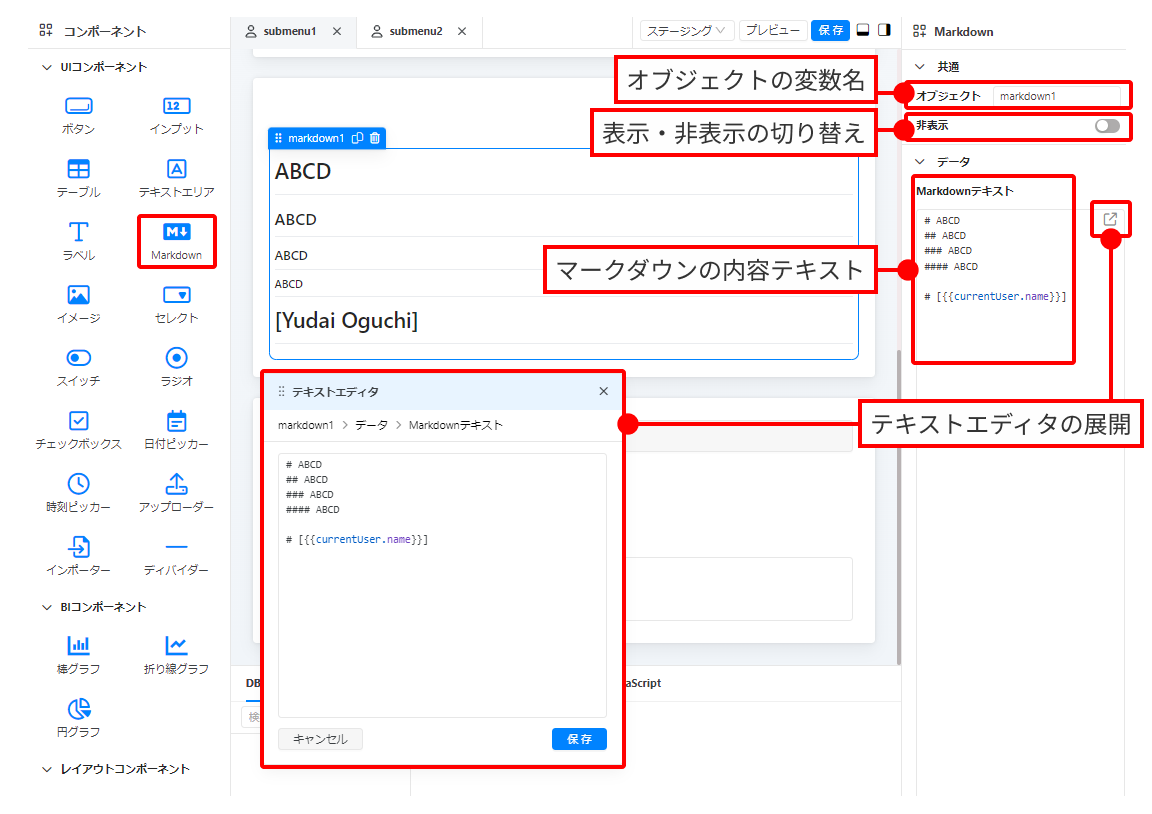Select the 日付ピッカー component icon
Viewport: 1152px width, 814px height.
coord(176,421)
